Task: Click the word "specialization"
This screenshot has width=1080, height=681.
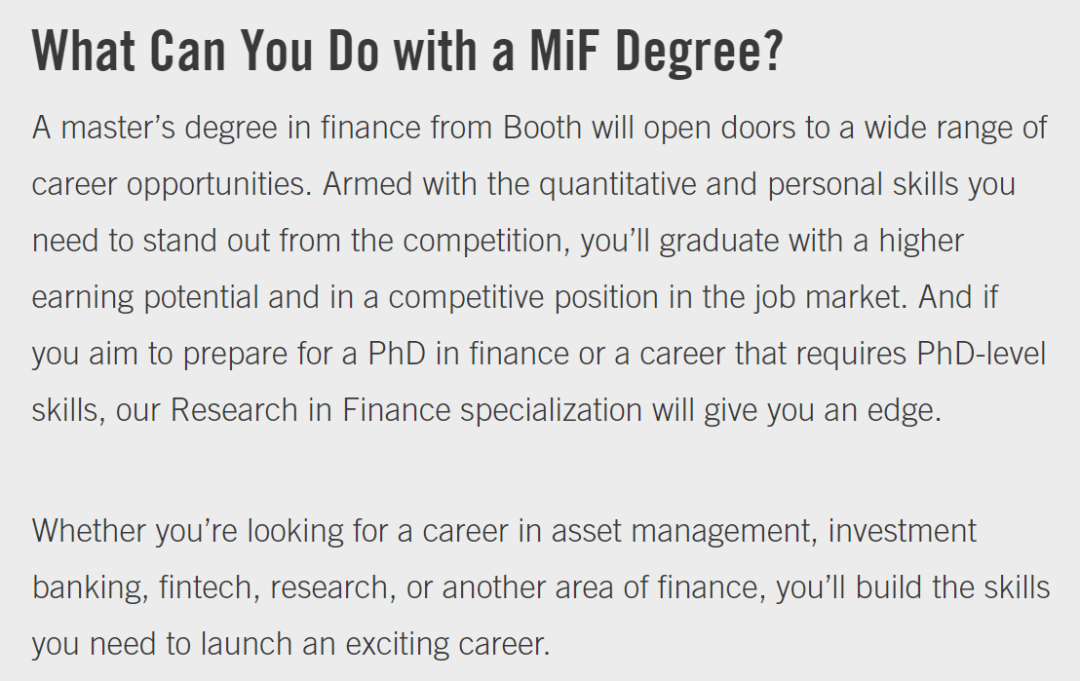Action: (551, 411)
